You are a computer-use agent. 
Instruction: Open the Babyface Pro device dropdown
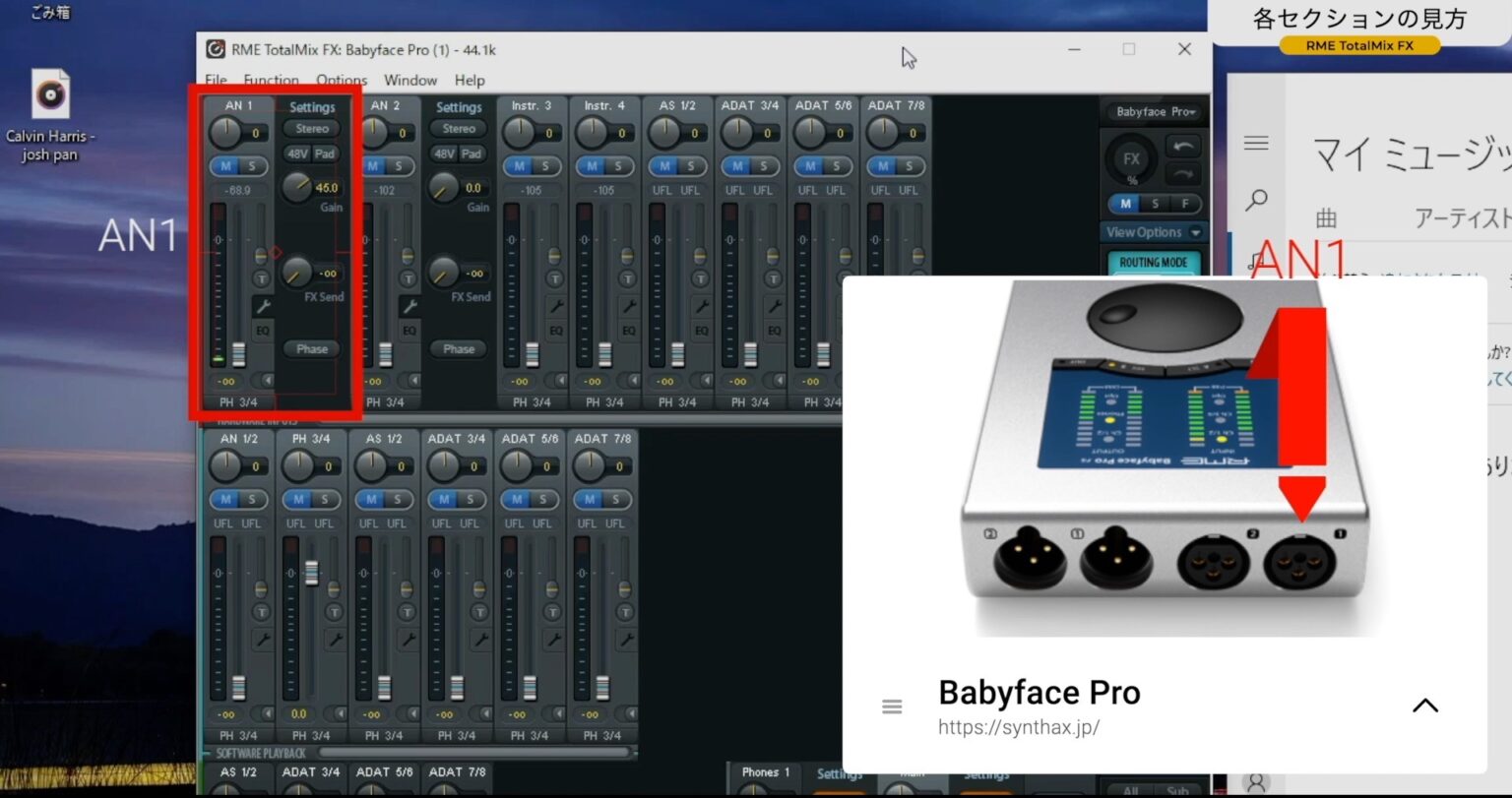[1153, 112]
